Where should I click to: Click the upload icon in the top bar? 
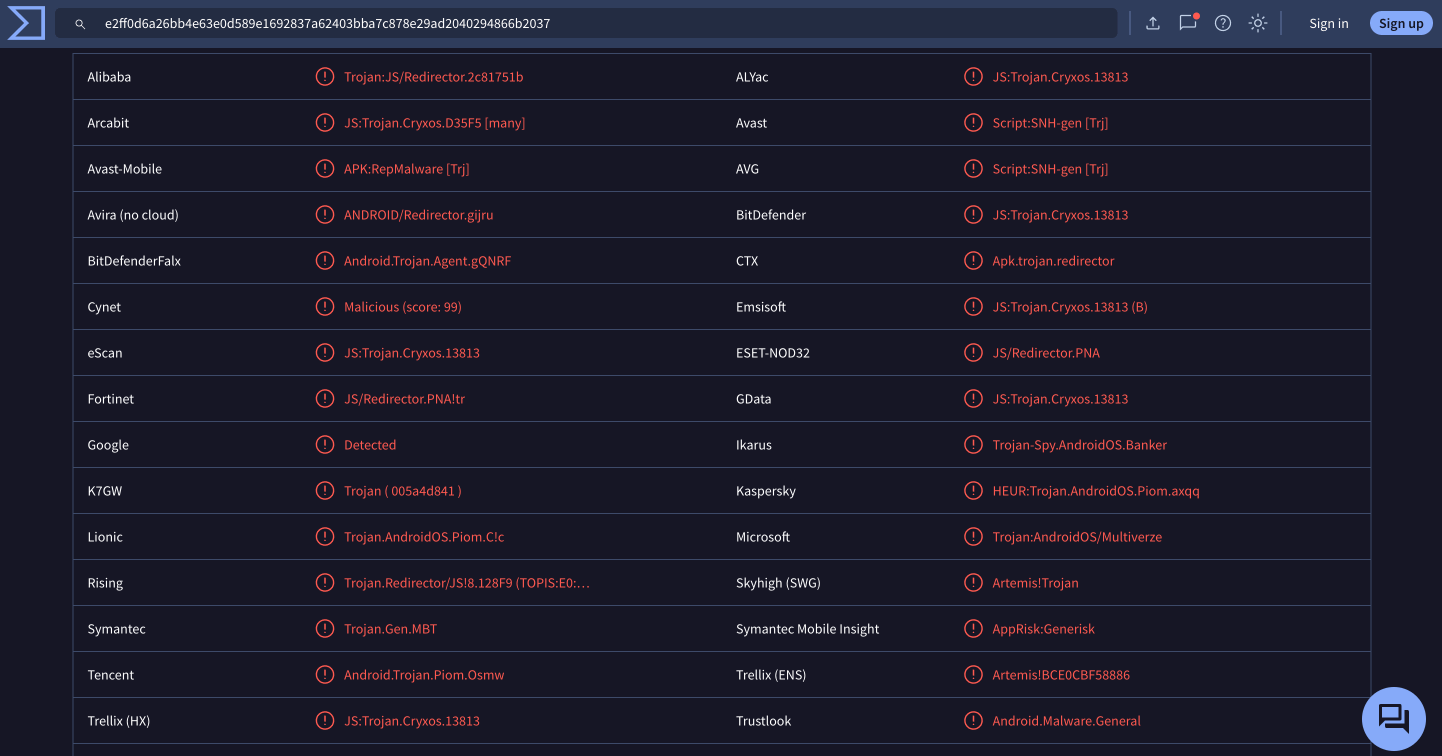[x=1152, y=22]
